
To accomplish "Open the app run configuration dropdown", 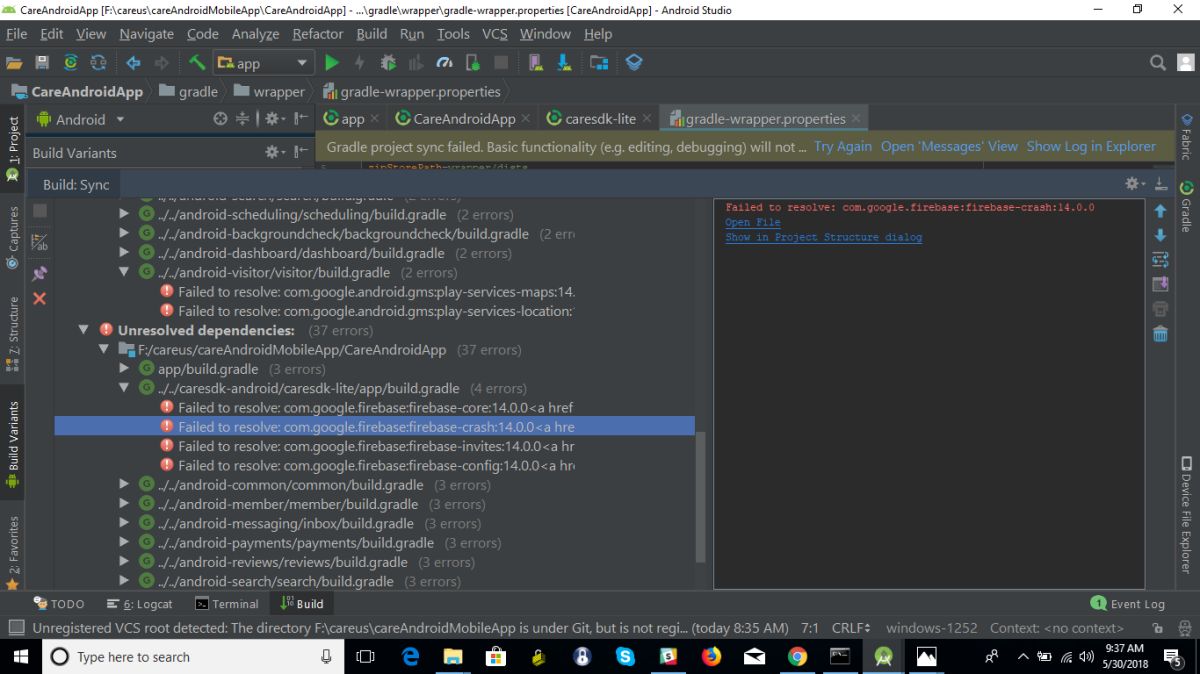I will click(x=262, y=62).
